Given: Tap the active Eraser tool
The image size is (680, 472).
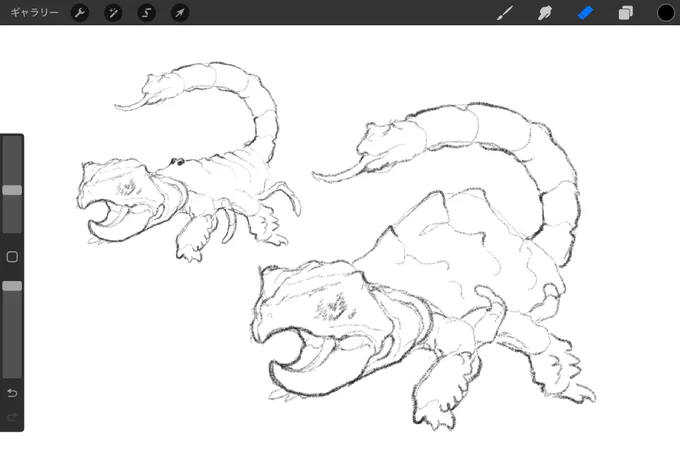Looking at the screenshot, I should 585,13.
